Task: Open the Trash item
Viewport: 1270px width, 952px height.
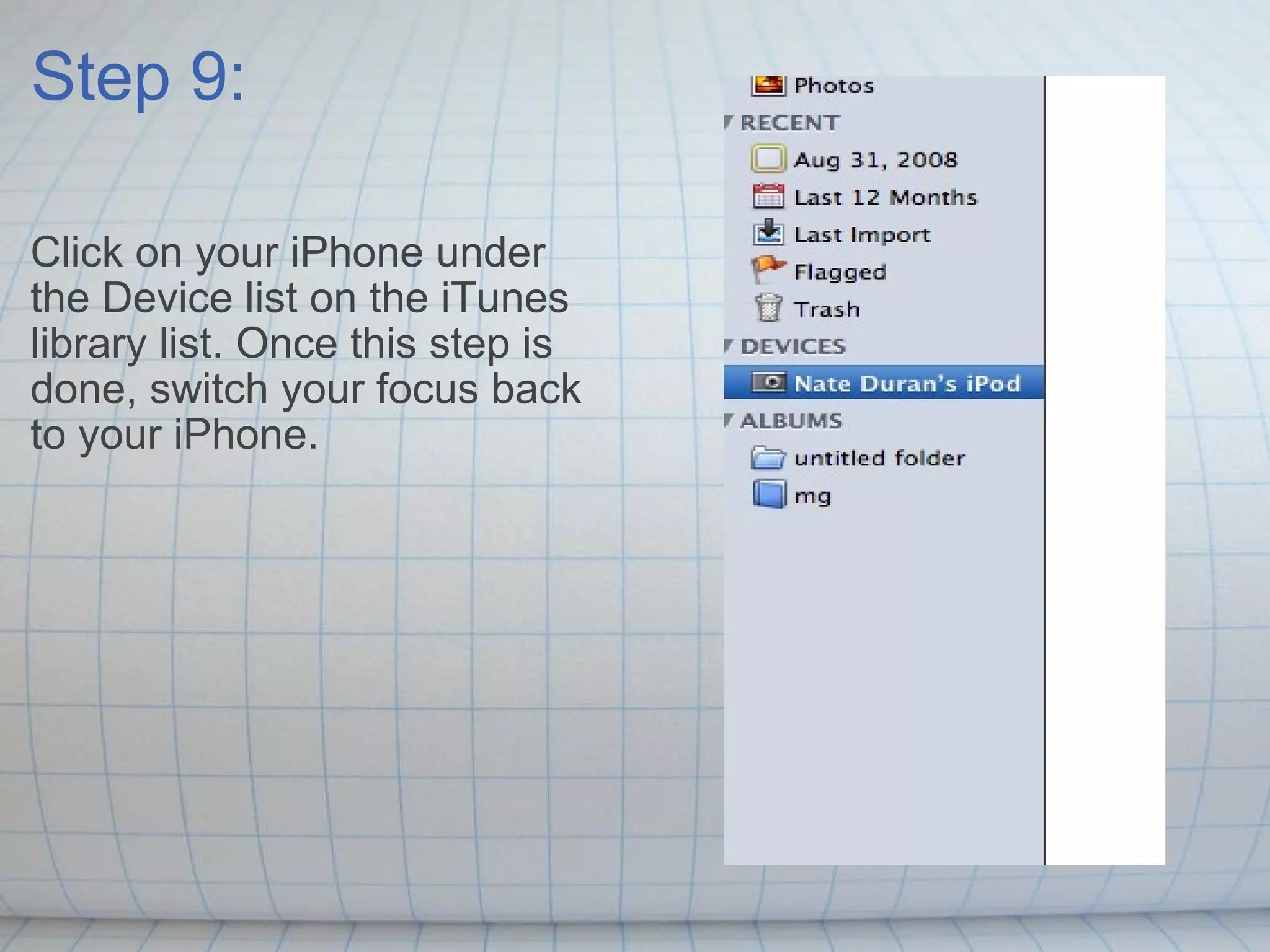Action: point(827,309)
